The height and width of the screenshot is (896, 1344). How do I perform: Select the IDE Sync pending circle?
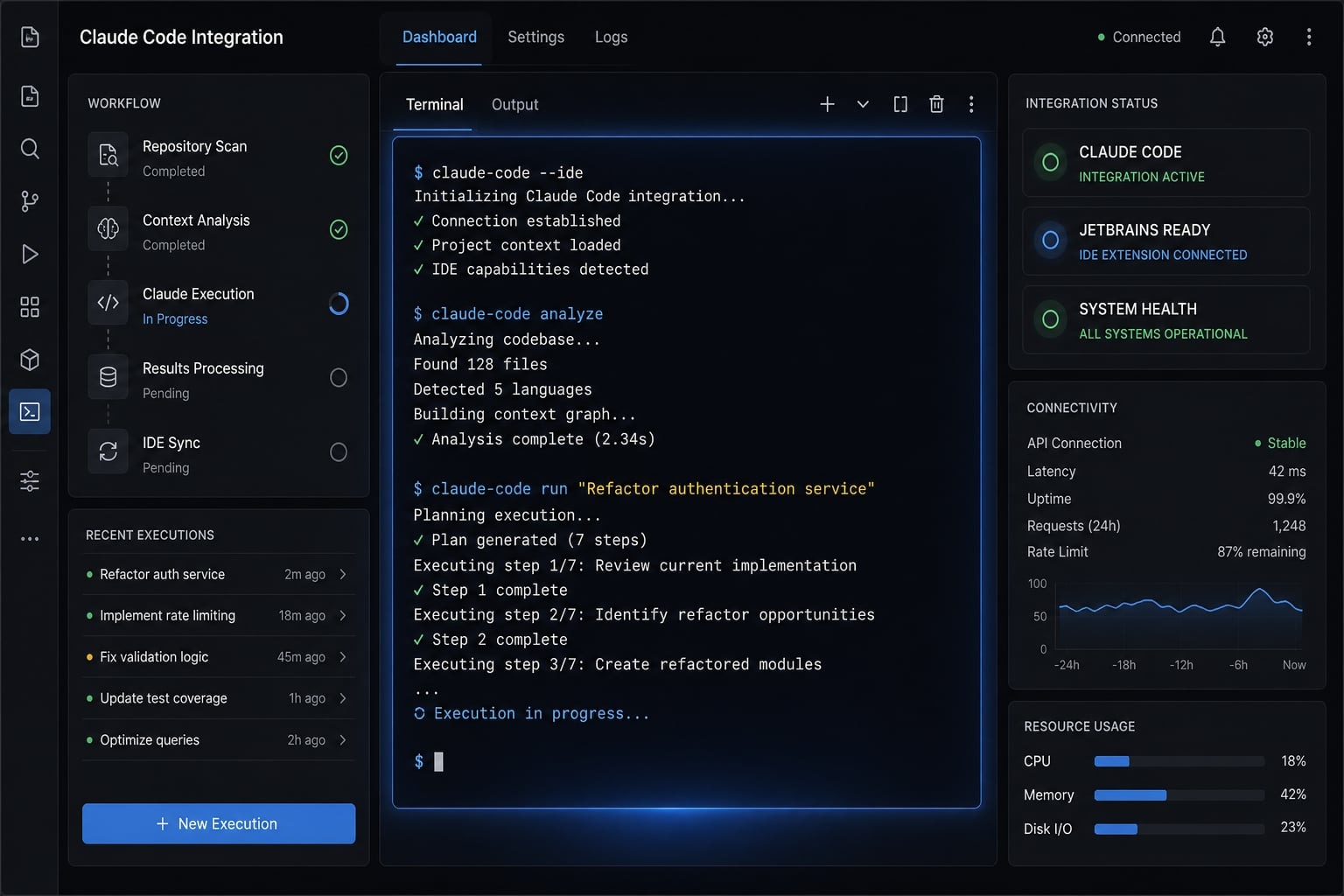[x=339, y=451]
